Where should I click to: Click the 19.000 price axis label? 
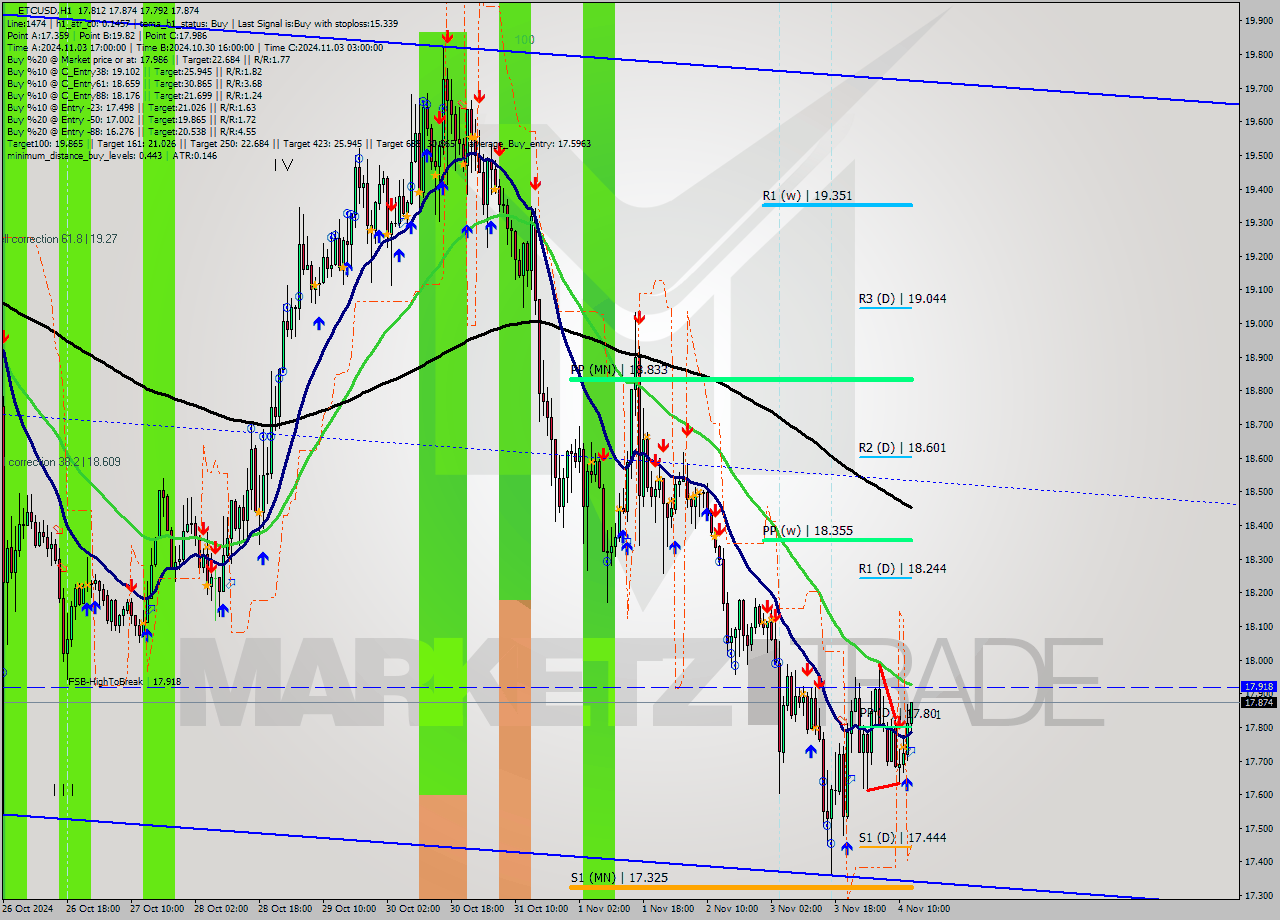[1258, 323]
